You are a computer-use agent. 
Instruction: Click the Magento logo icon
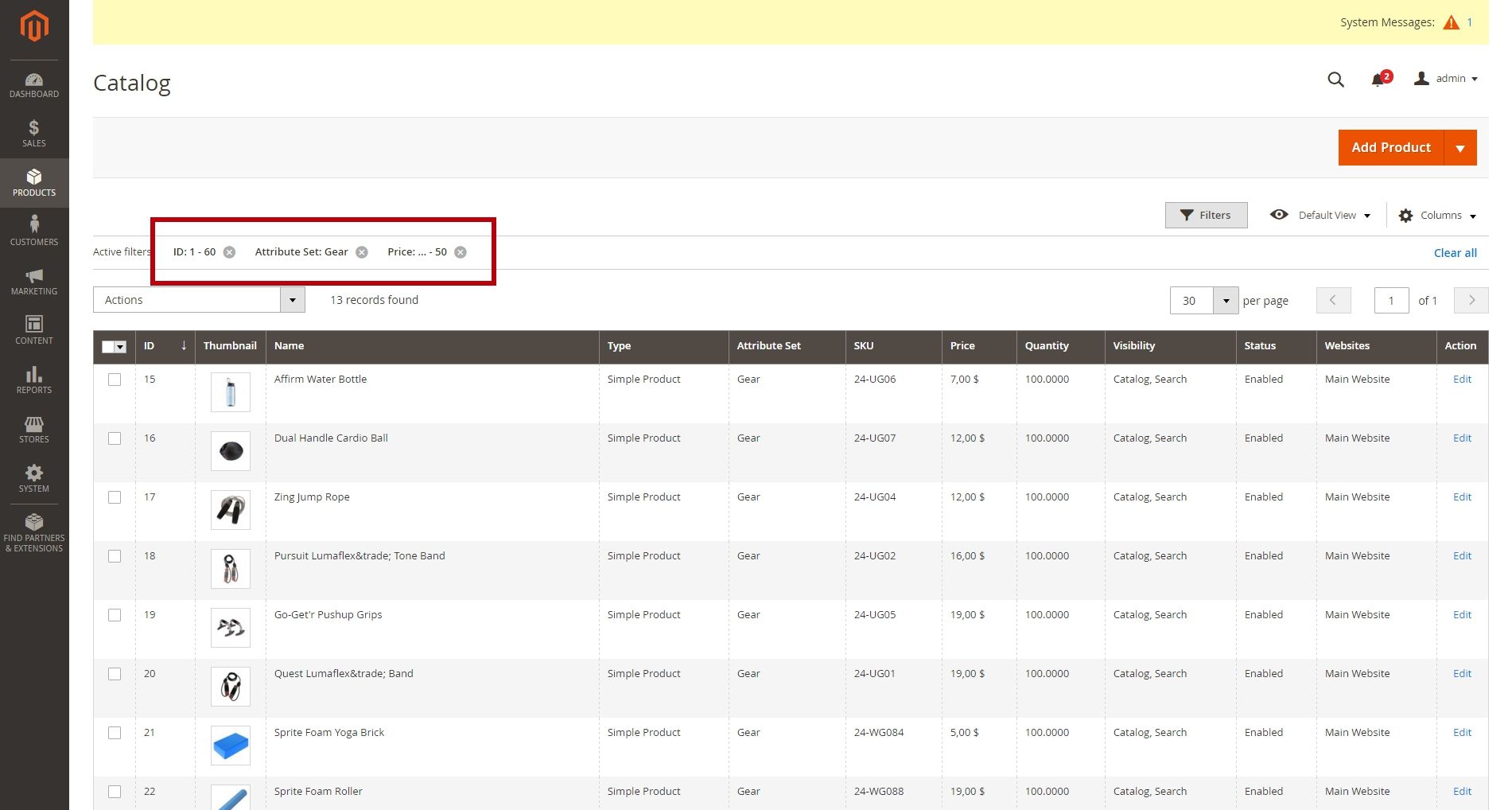click(x=34, y=25)
